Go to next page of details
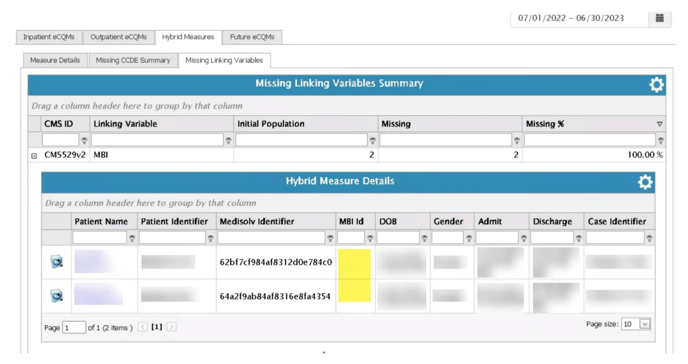The height and width of the screenshot is (364, 688). [172, 327]
